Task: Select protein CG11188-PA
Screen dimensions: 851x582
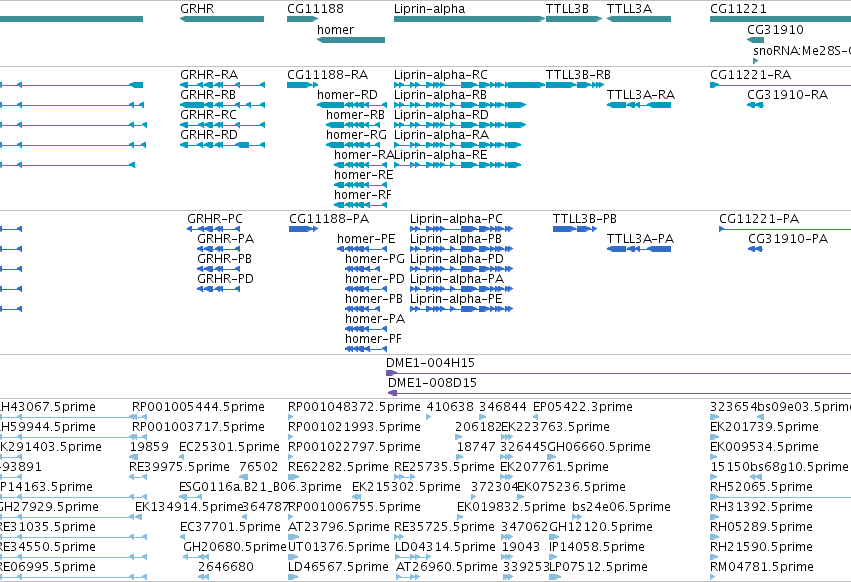Action: pos(303,229)
